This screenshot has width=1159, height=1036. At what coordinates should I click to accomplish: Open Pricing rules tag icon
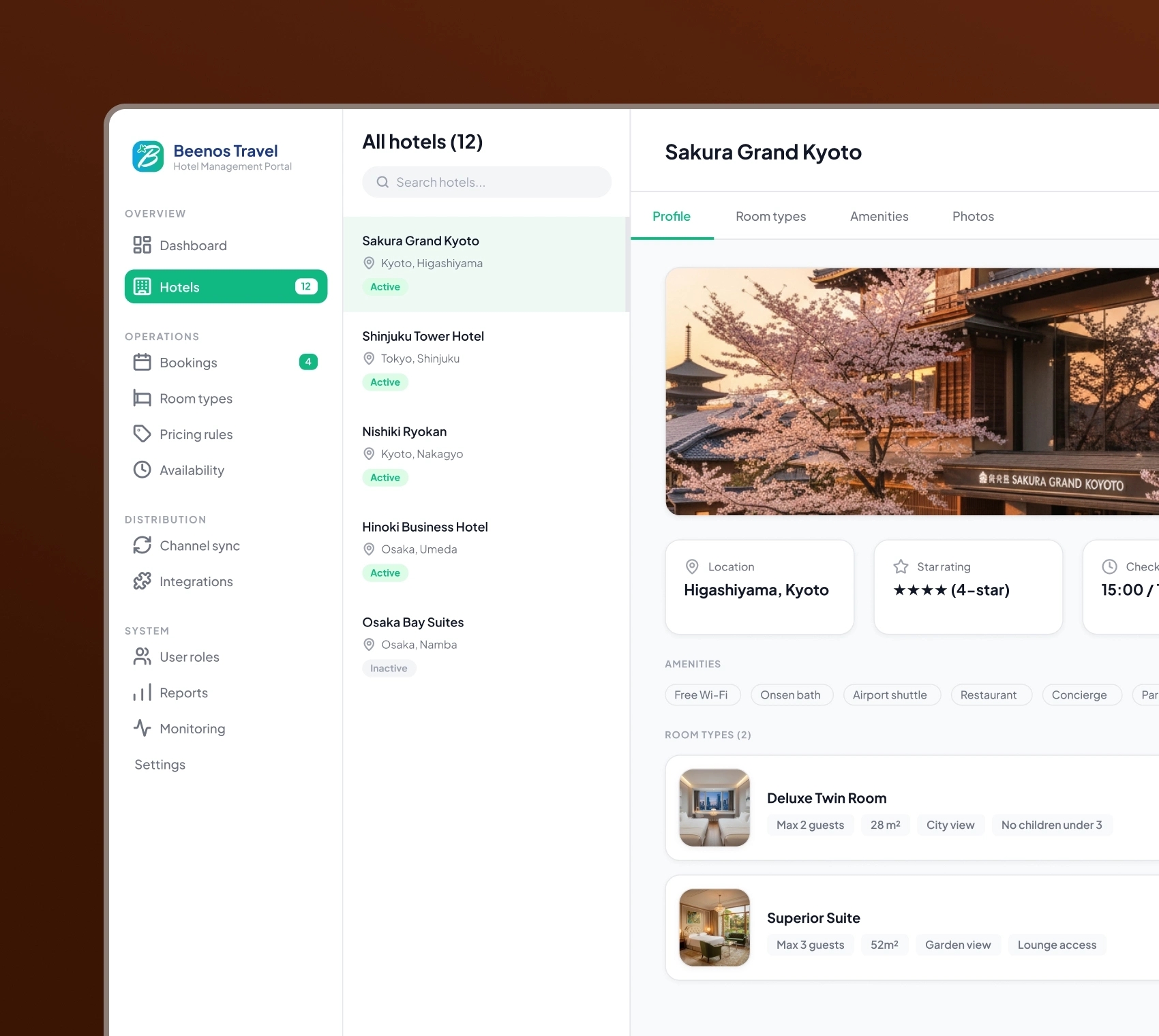click(142, 434)
